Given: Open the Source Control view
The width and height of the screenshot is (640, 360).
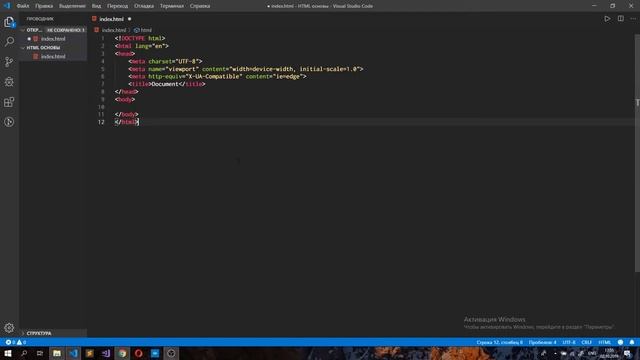Looking at the screenshot, I should pos(9,62).
